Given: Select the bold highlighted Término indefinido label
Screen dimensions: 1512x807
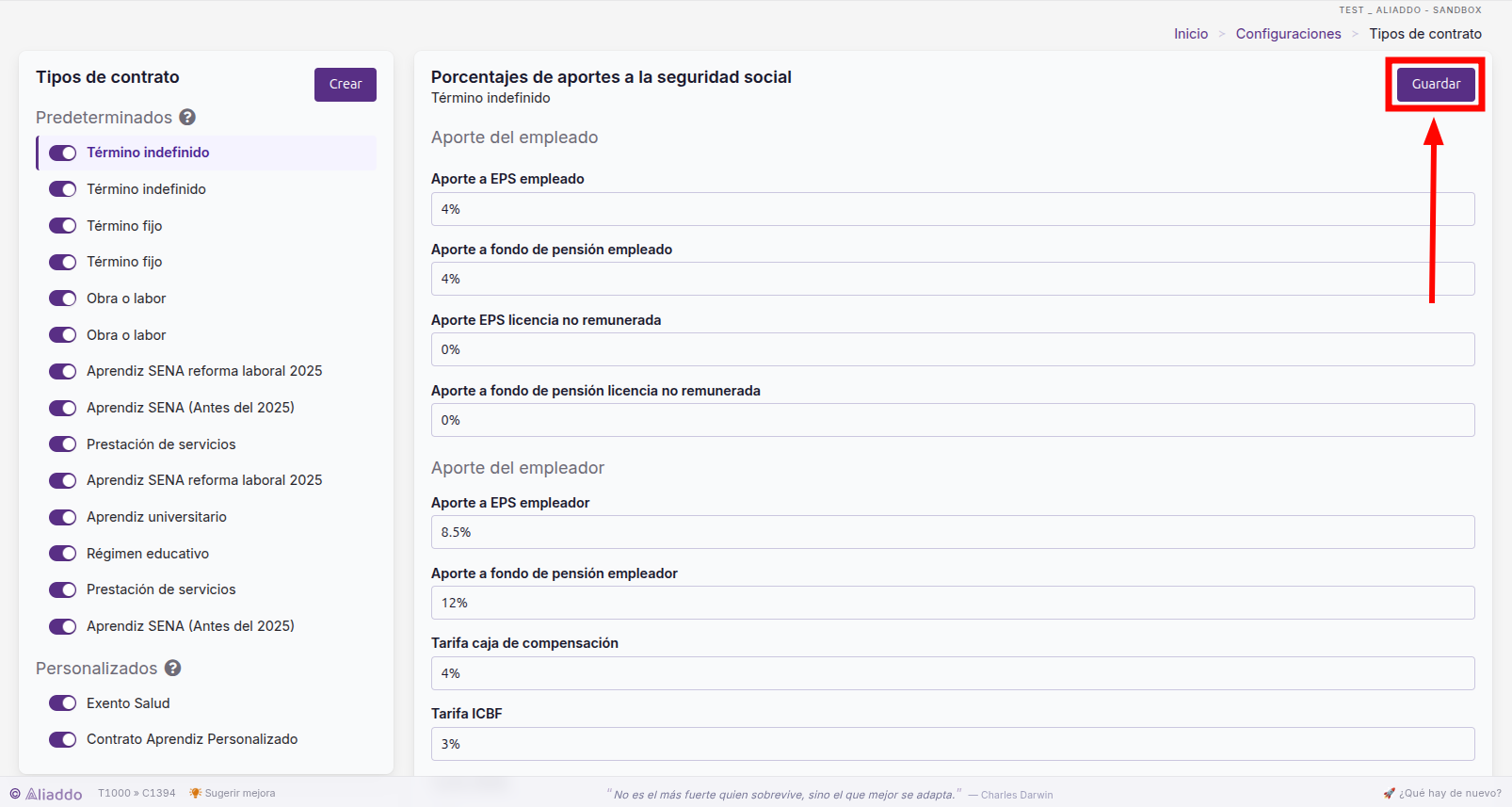Looking at the screenshot, I should coord(148,153).
